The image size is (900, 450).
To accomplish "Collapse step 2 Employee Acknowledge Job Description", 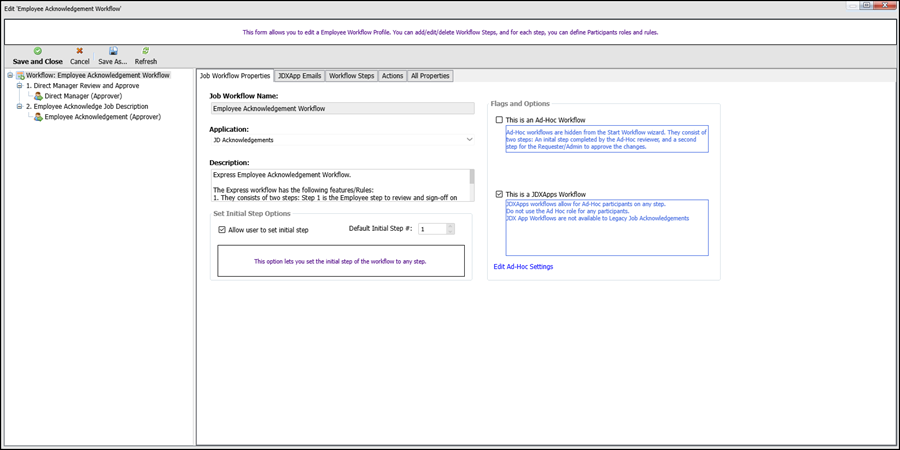I will [19, 106].
